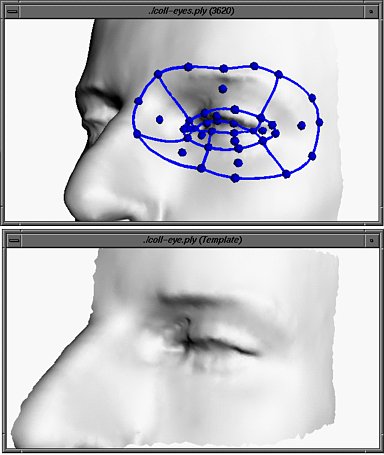Pick bottommost control point on outer blue loop
384x455 pixels.
(x=235, y=178)
